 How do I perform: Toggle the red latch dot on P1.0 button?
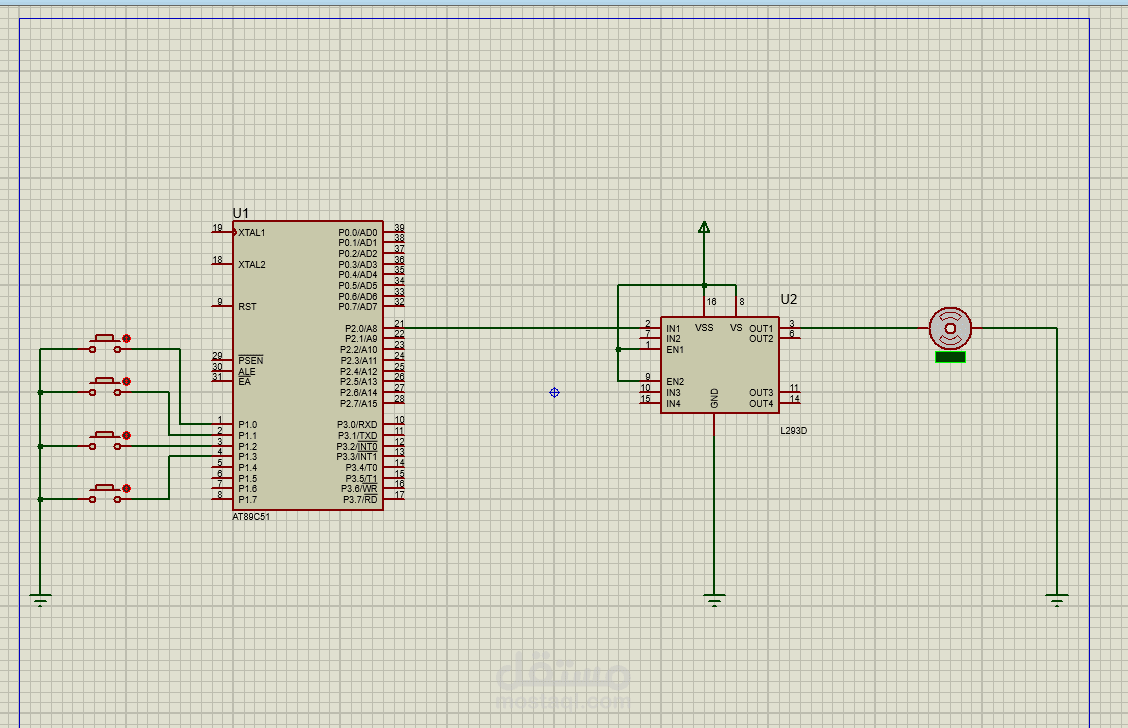tap(127, 338)
